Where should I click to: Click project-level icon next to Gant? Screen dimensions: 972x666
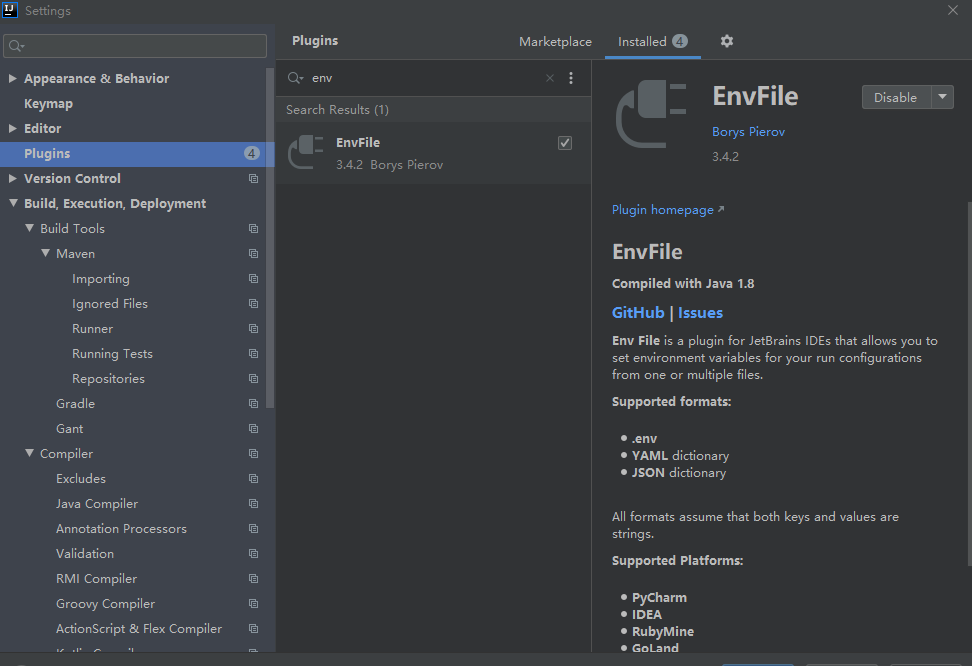coord(254,428)
